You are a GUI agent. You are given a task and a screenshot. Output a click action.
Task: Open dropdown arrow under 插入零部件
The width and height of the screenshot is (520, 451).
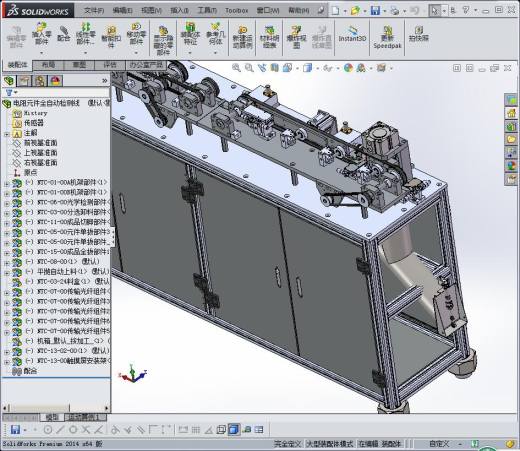42,53
